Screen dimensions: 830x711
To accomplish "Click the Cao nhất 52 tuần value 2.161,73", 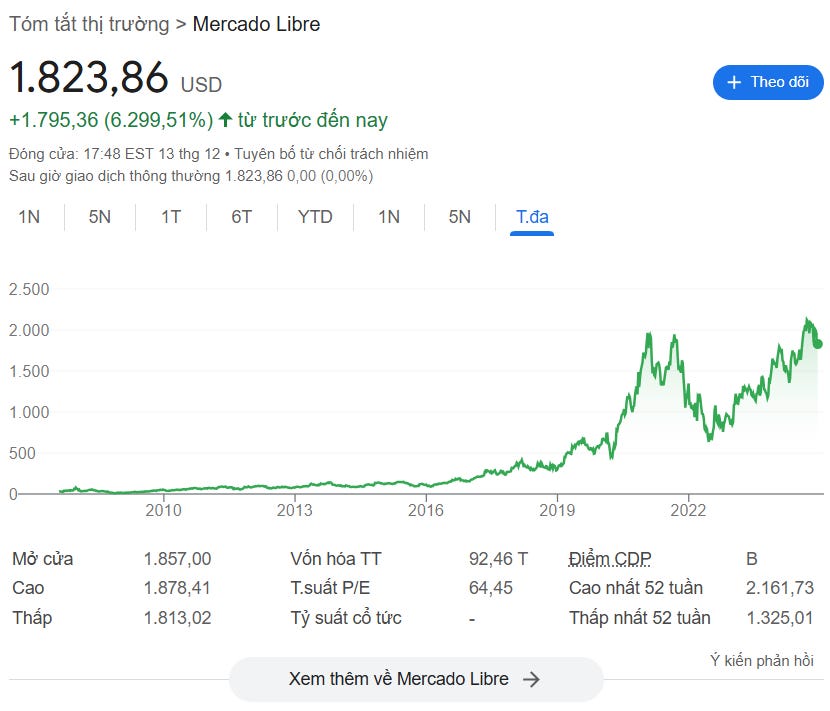I will 780,588.
